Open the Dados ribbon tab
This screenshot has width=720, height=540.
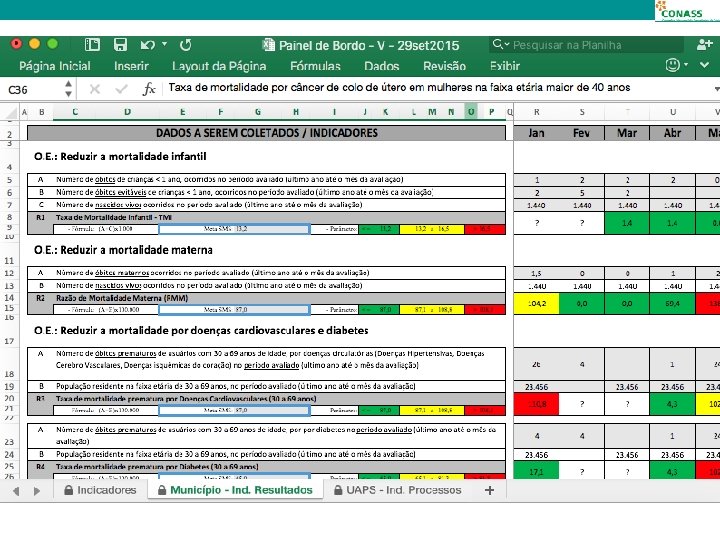(382, 66)
